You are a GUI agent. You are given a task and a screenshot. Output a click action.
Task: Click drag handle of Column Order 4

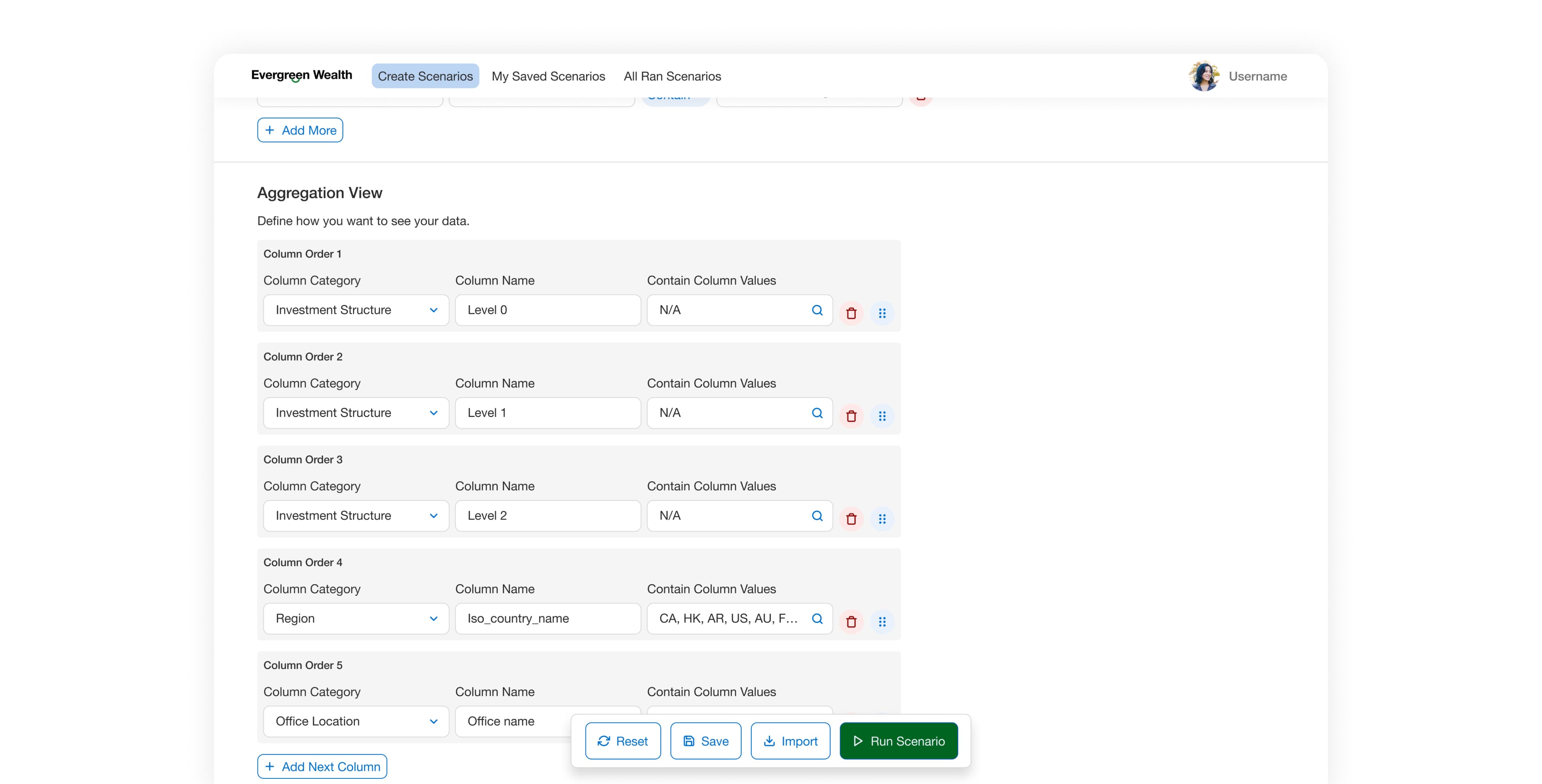coord(882,622)
